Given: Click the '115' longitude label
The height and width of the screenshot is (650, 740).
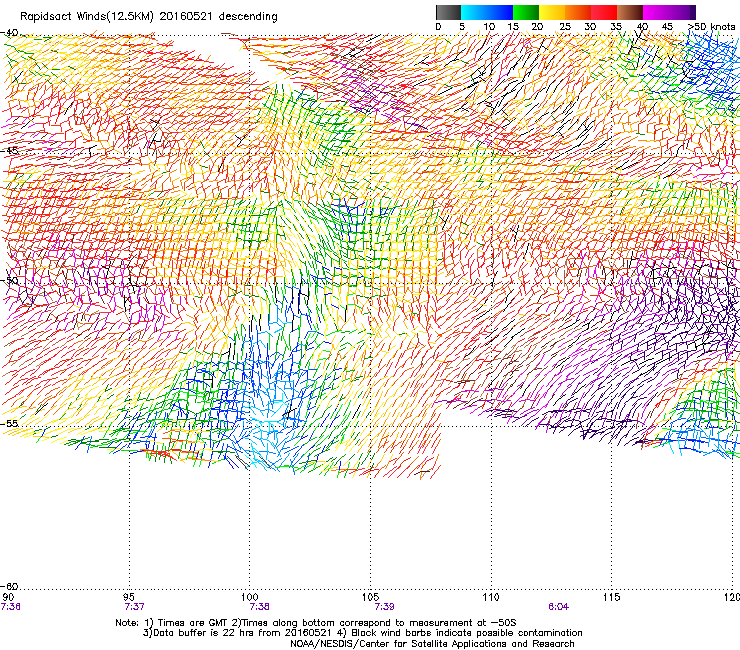Looking at the screenshot, I should click(612, 598).
